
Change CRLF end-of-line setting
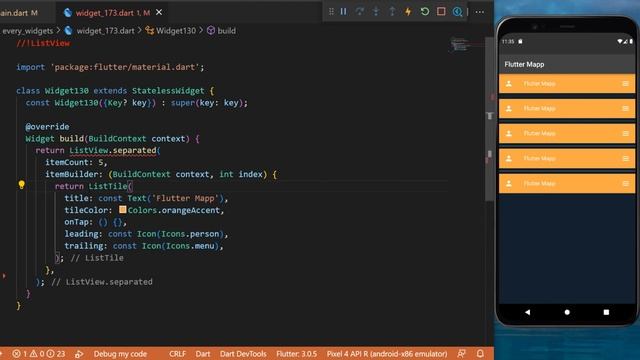click(177, 354)
